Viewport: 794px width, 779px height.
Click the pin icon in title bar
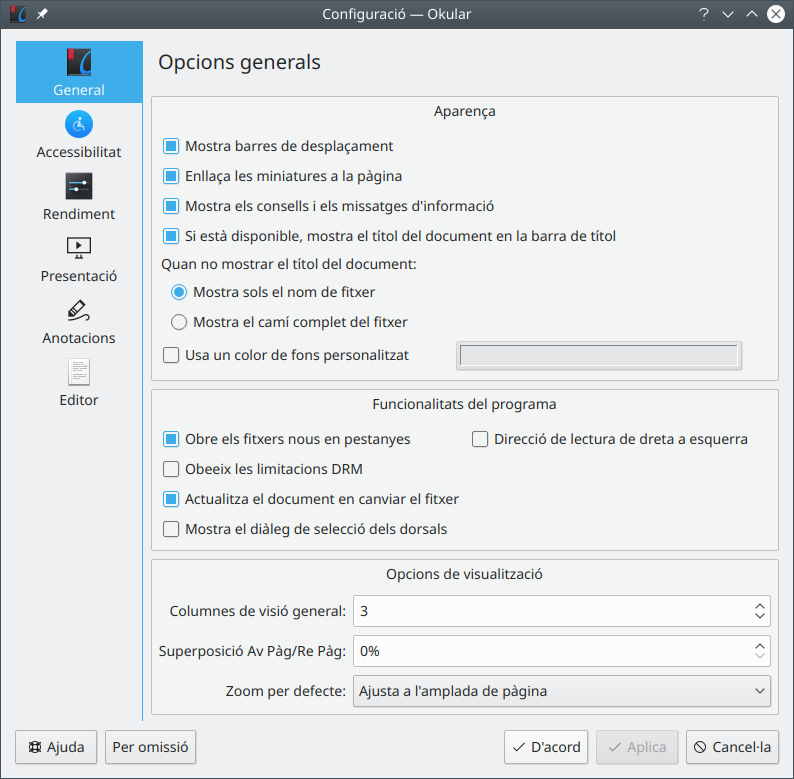41,14
